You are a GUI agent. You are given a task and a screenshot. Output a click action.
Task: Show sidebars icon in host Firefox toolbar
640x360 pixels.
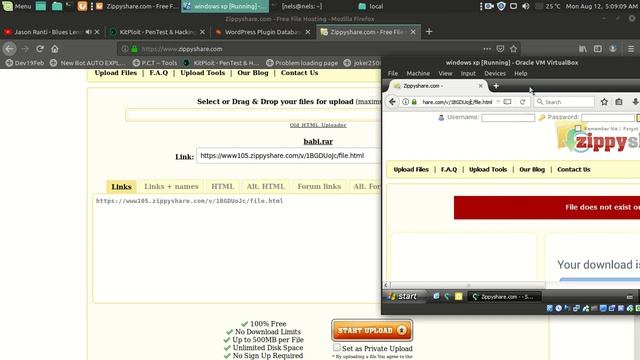598,49
